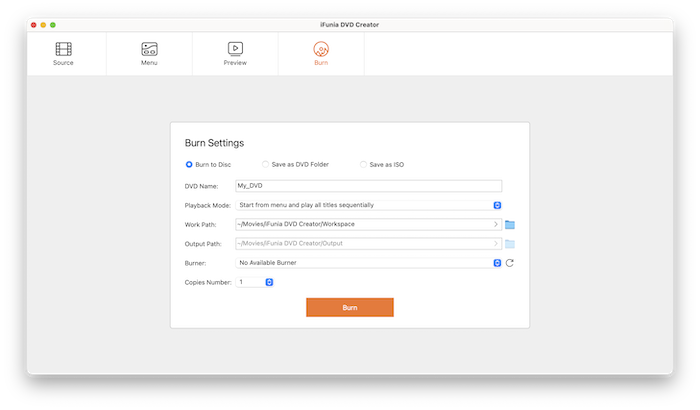Viewport: 700px width, 410px height.
Task: Expand the Burner dropdown list
Action: 496,263
